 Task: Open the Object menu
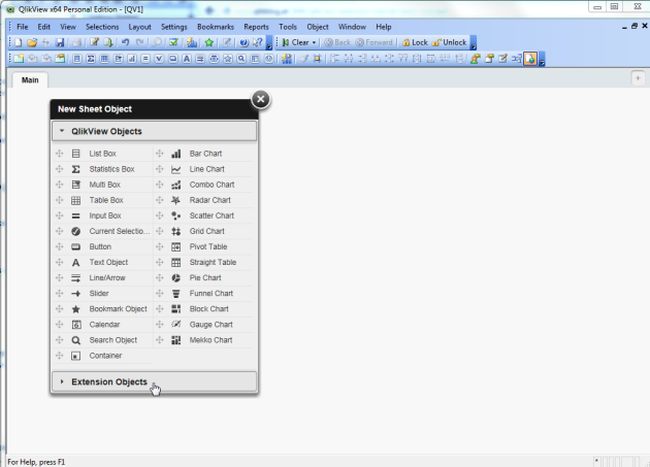pos(318,27)
